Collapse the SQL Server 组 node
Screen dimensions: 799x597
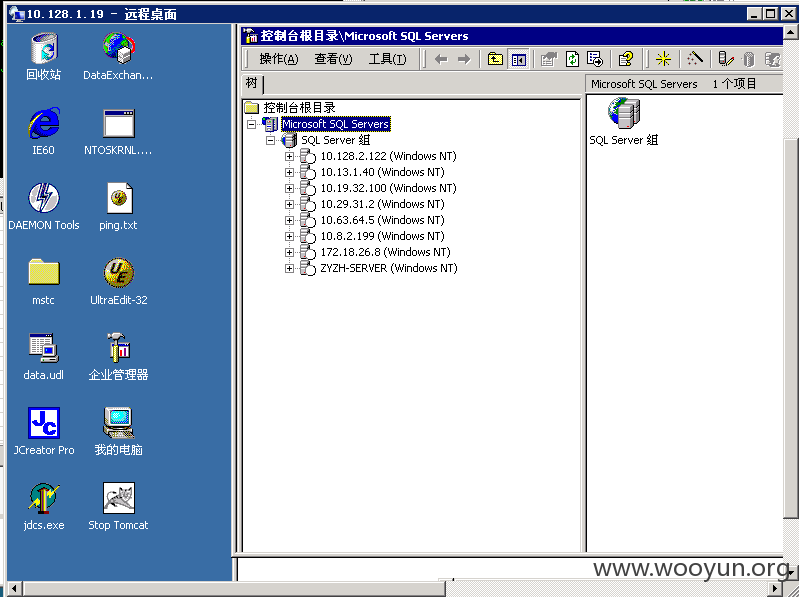271,140
